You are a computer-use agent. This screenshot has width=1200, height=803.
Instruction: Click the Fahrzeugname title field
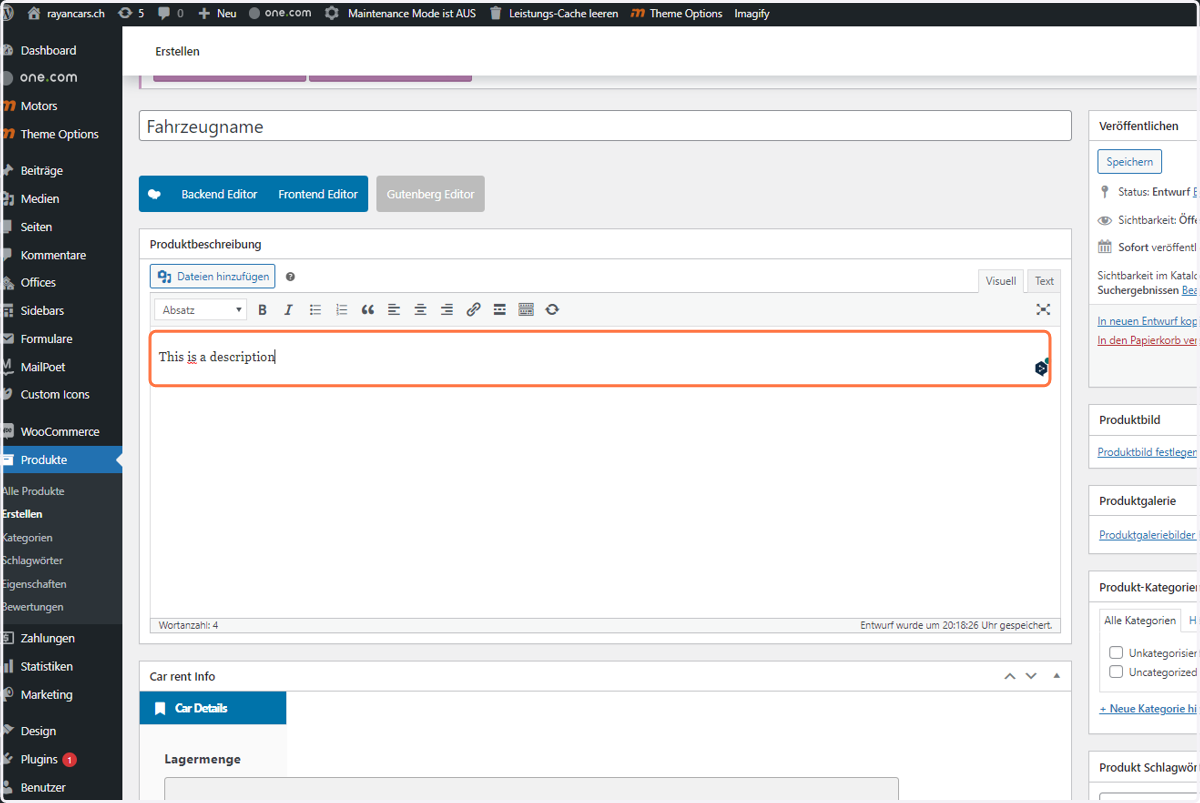pyautogui.click(x=605, y=126)
